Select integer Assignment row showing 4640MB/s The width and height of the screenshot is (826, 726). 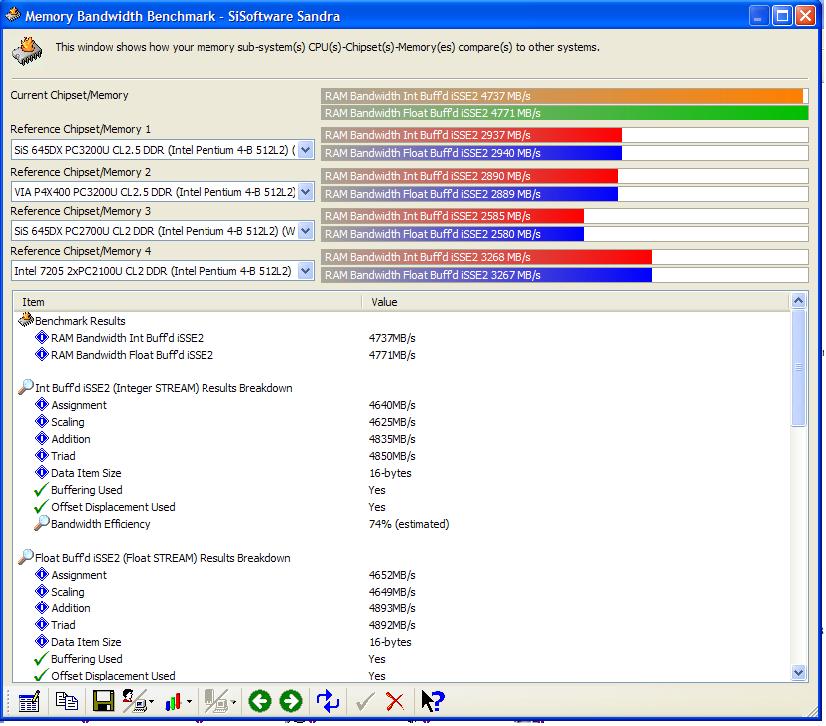point(401,405)
